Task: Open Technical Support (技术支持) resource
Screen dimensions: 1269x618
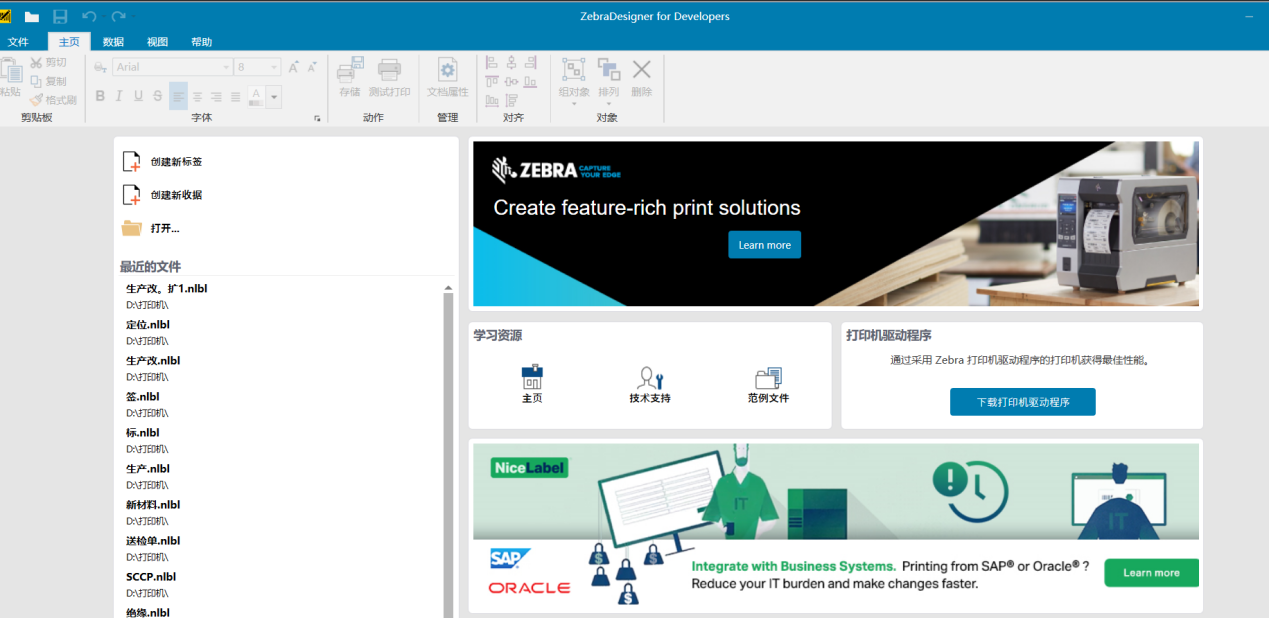Action: tap(650, 384)
